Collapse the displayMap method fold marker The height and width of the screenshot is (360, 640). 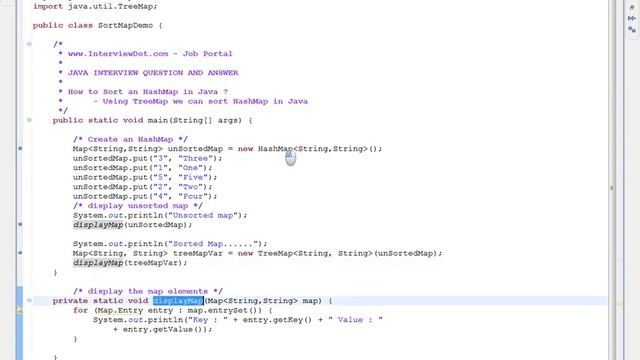coord(29,300)
